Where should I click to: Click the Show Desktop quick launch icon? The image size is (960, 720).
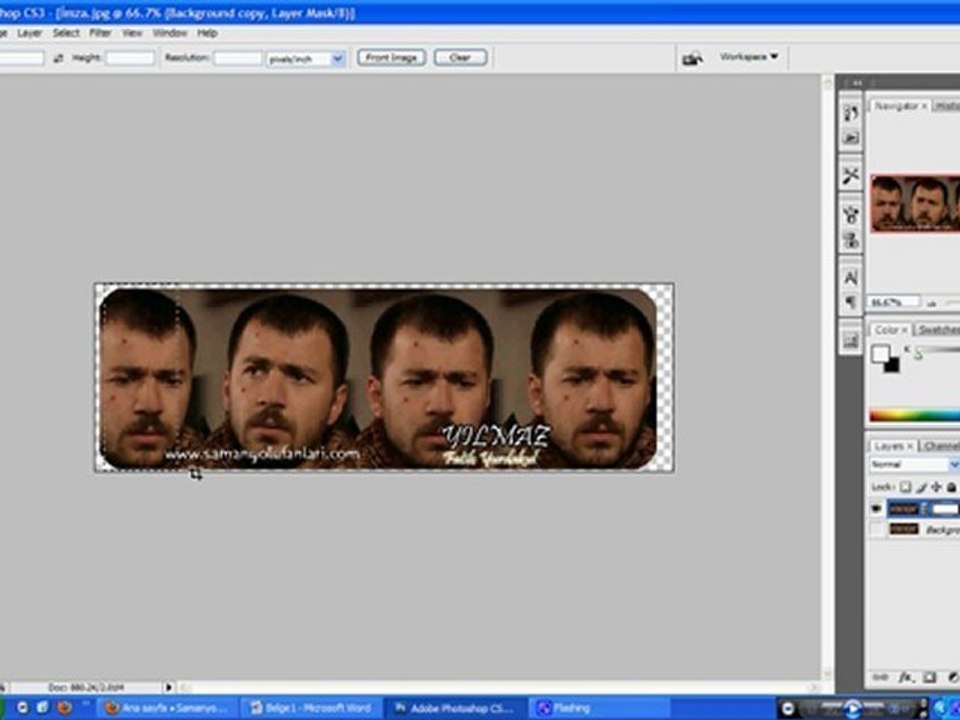coord(43,708)
